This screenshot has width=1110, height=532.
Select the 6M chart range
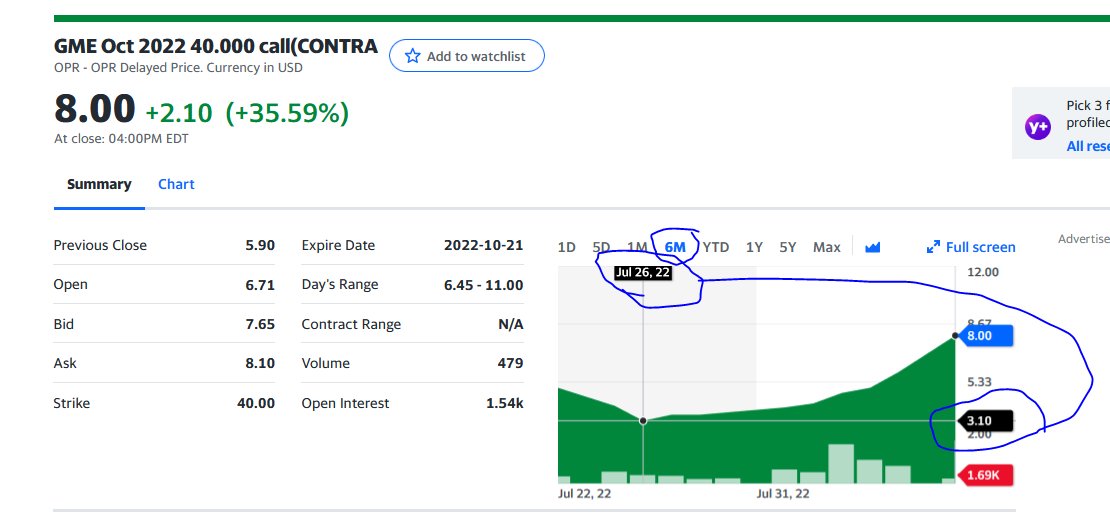coord(675,247)
